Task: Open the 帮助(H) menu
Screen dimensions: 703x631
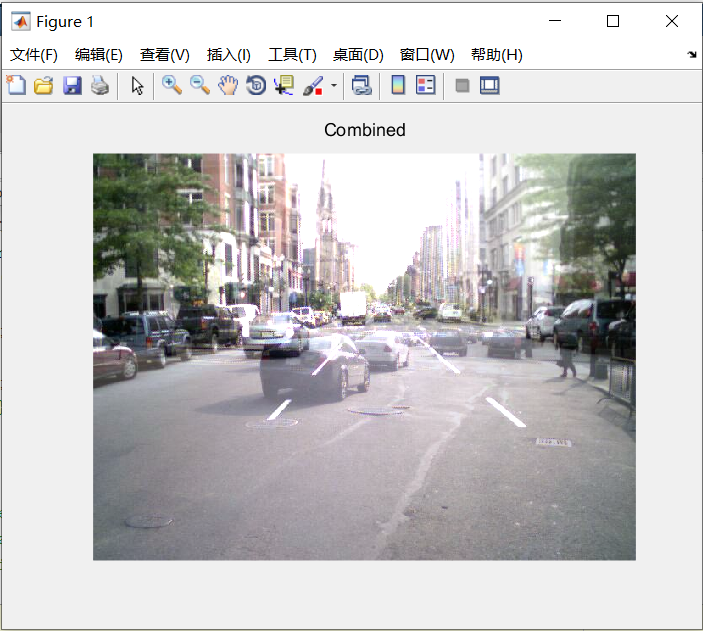Action: click(497, 55)
